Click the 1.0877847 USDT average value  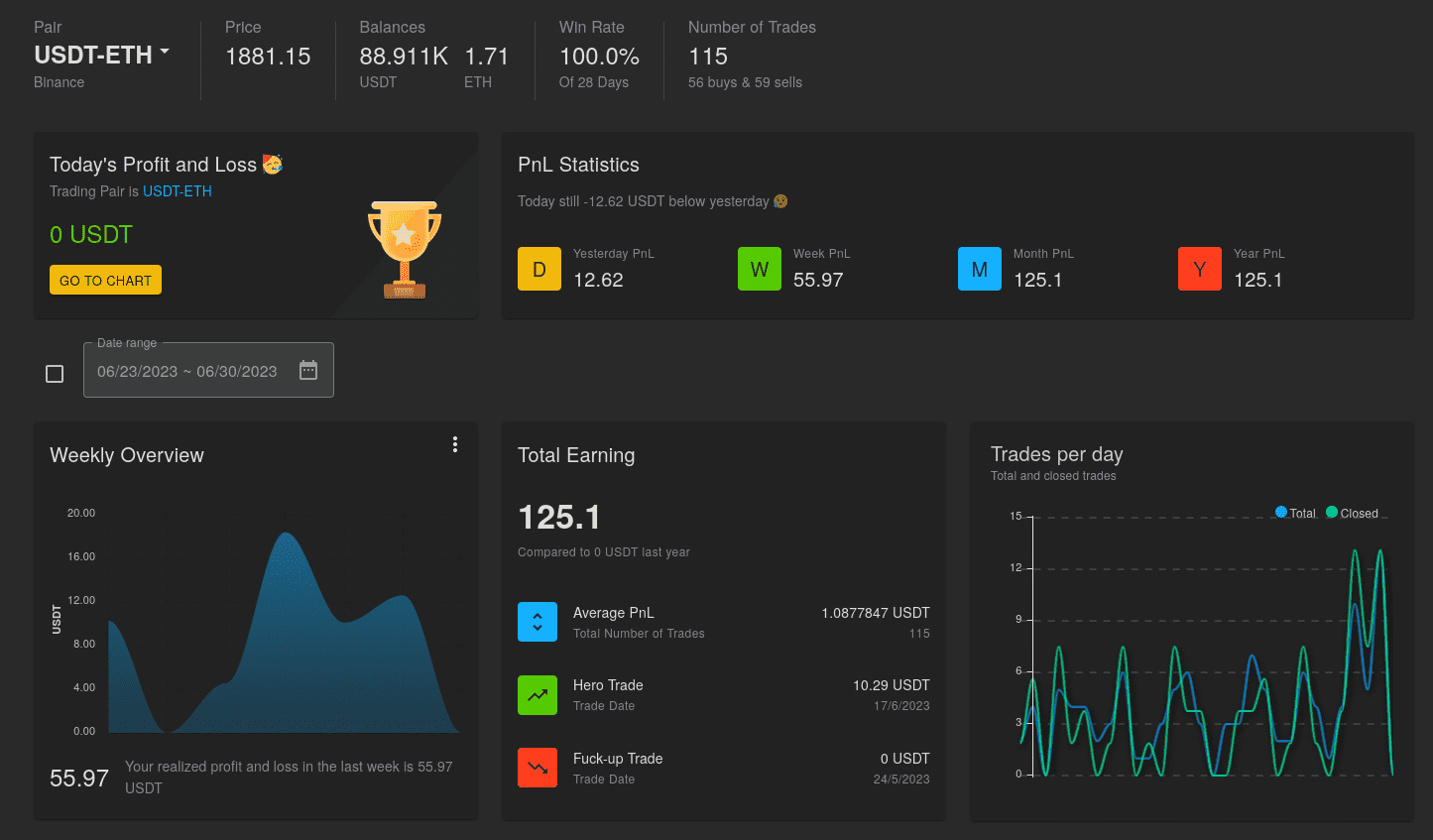pyautogui.click(x=876, y=613)
